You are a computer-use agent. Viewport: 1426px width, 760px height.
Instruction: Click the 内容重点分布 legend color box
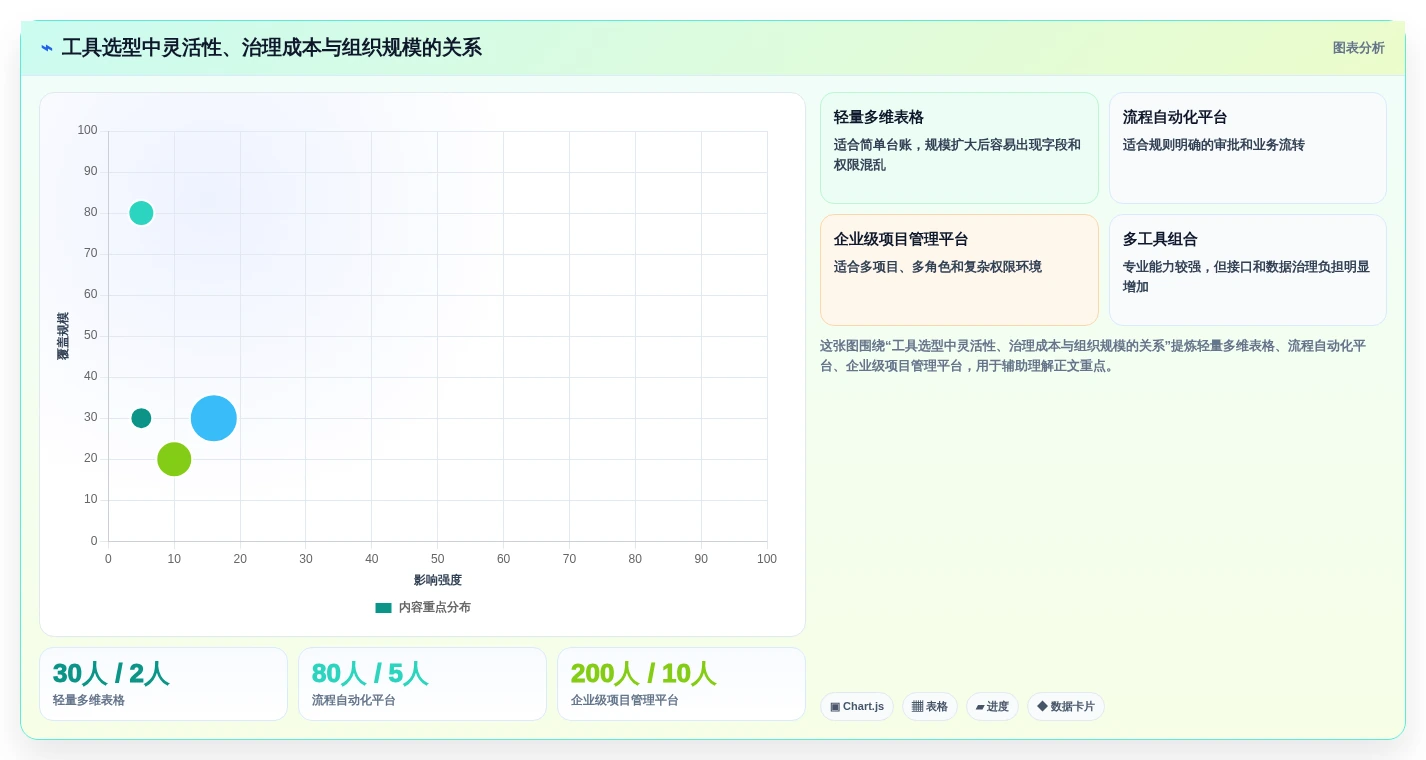383,608
